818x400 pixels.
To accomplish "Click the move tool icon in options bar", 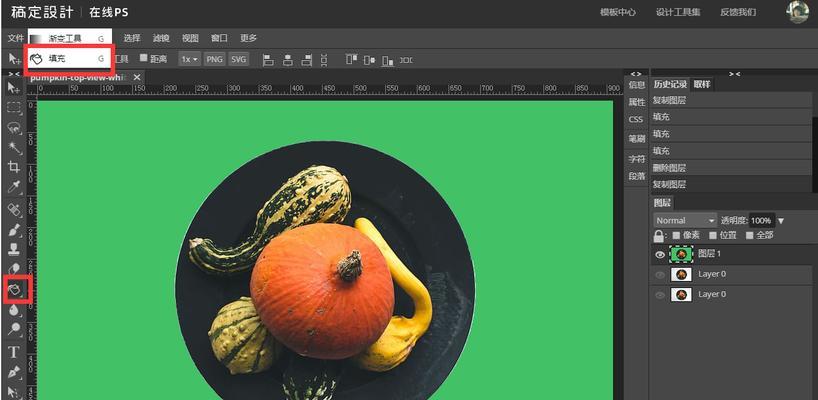I will pos(14,59).
